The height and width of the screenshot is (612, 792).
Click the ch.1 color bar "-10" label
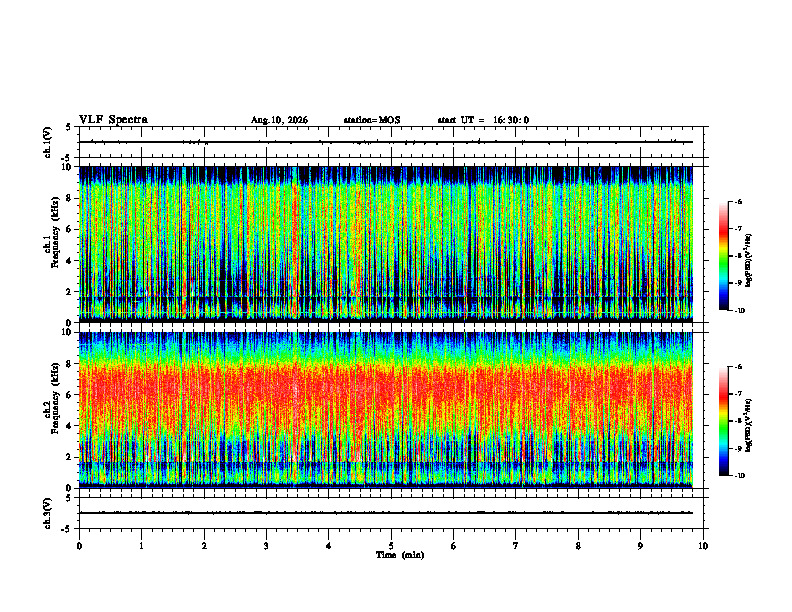[x=739, y=311]
